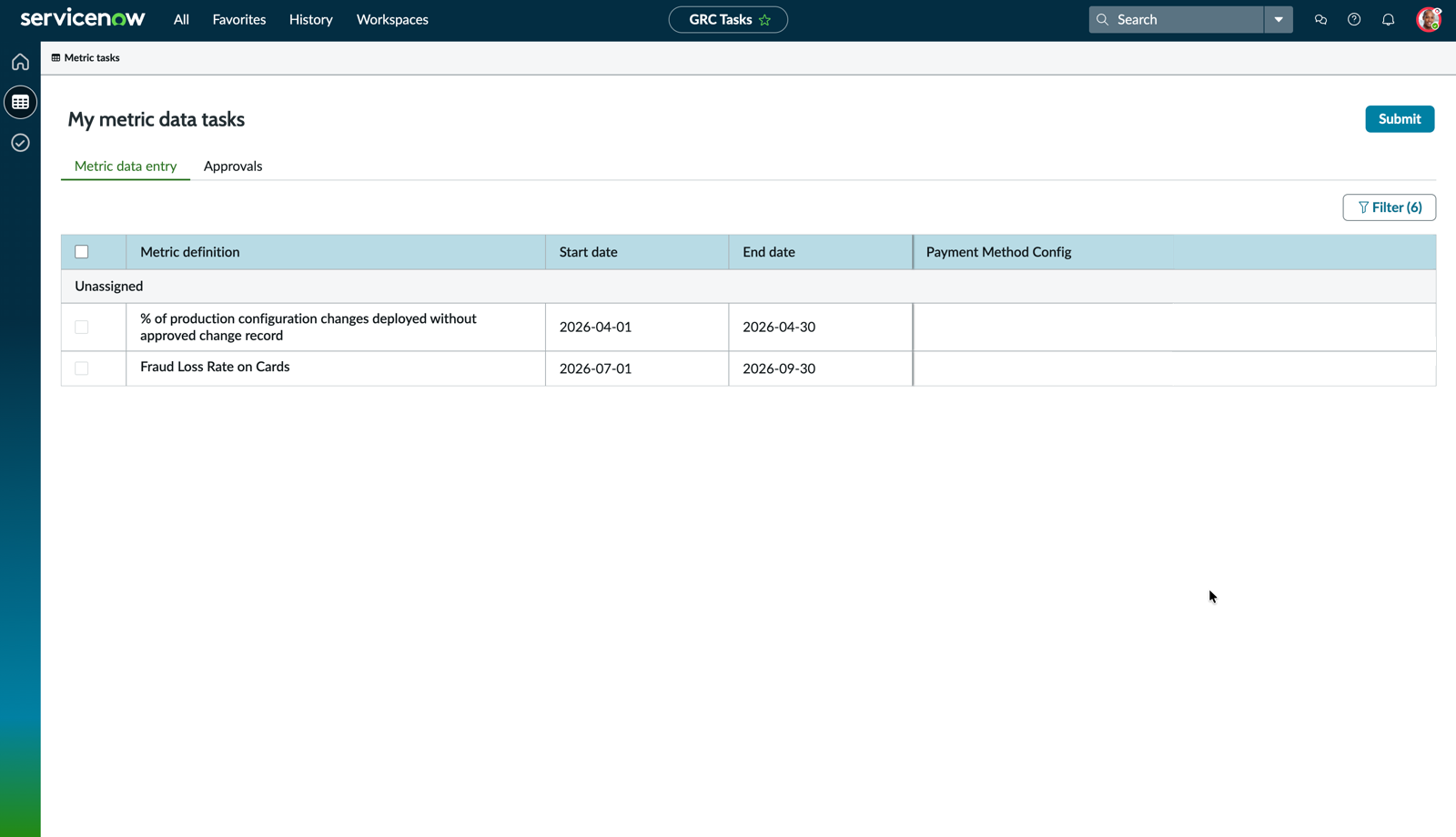Click the search magnifier icon
The height and width of the screenshot is (837, 1456).
tap(1103, 19)
